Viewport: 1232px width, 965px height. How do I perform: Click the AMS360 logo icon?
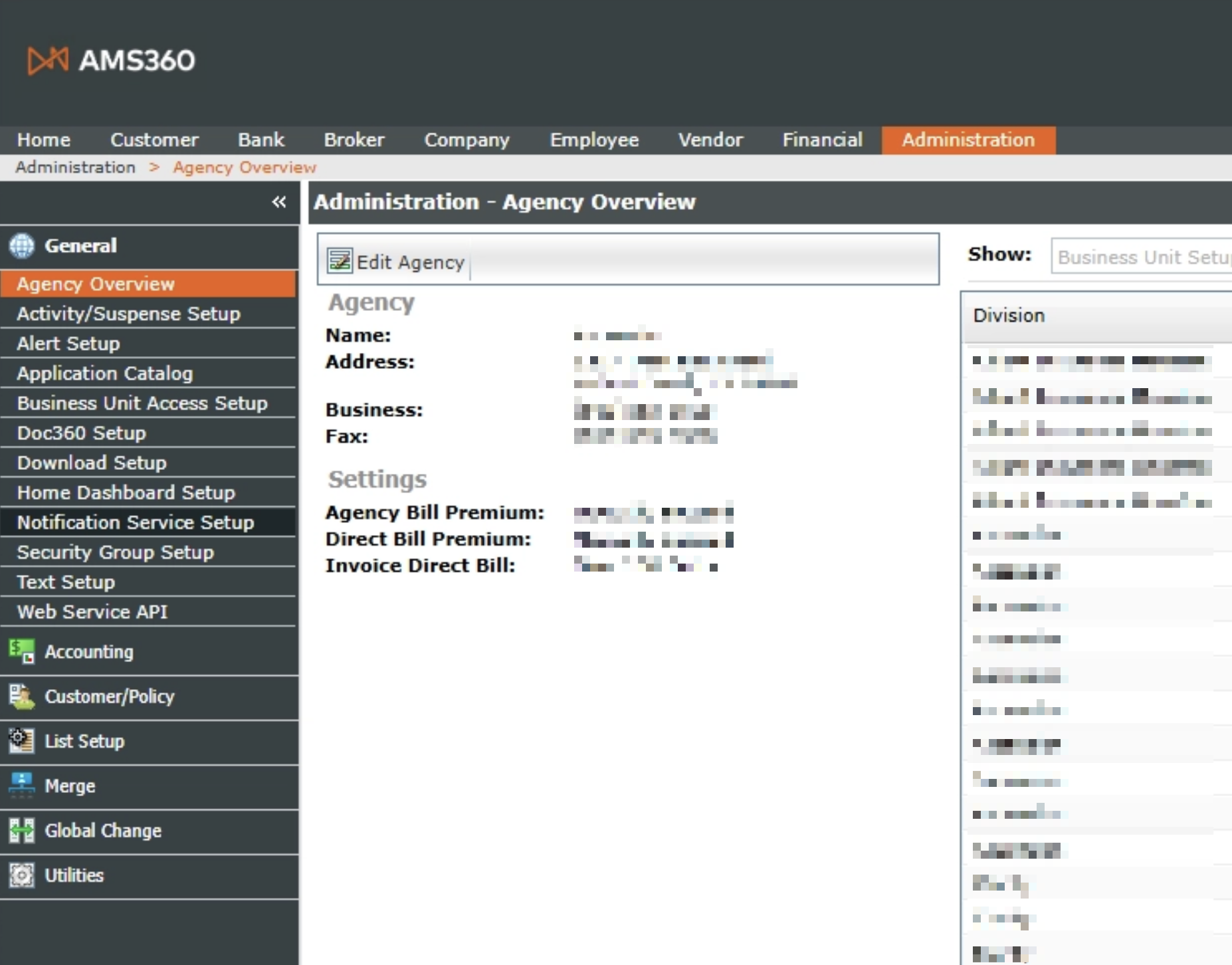(47, 60)
